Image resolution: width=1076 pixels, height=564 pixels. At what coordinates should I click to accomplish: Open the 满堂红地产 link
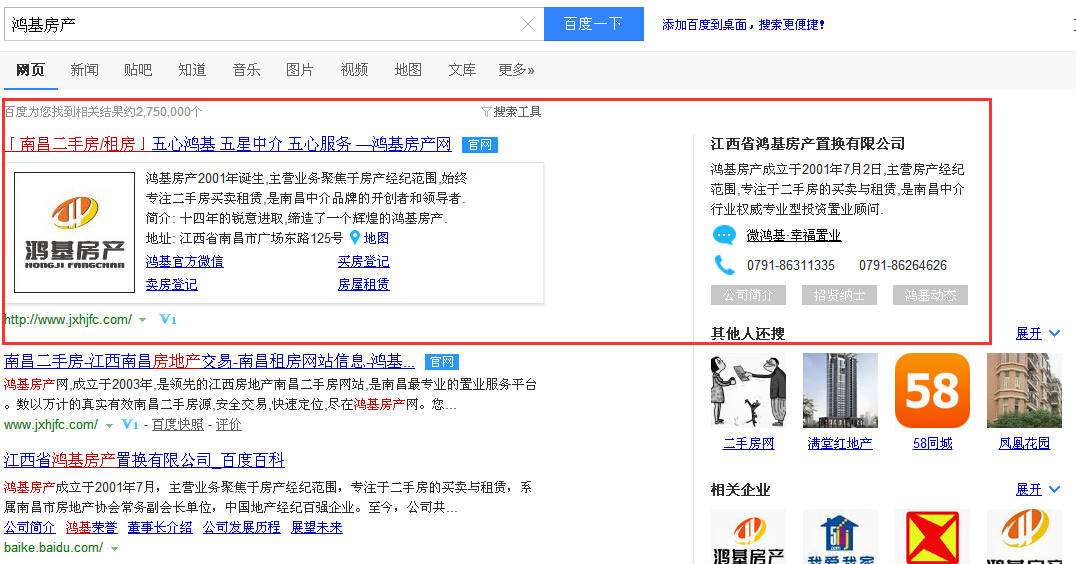[841, 444]
